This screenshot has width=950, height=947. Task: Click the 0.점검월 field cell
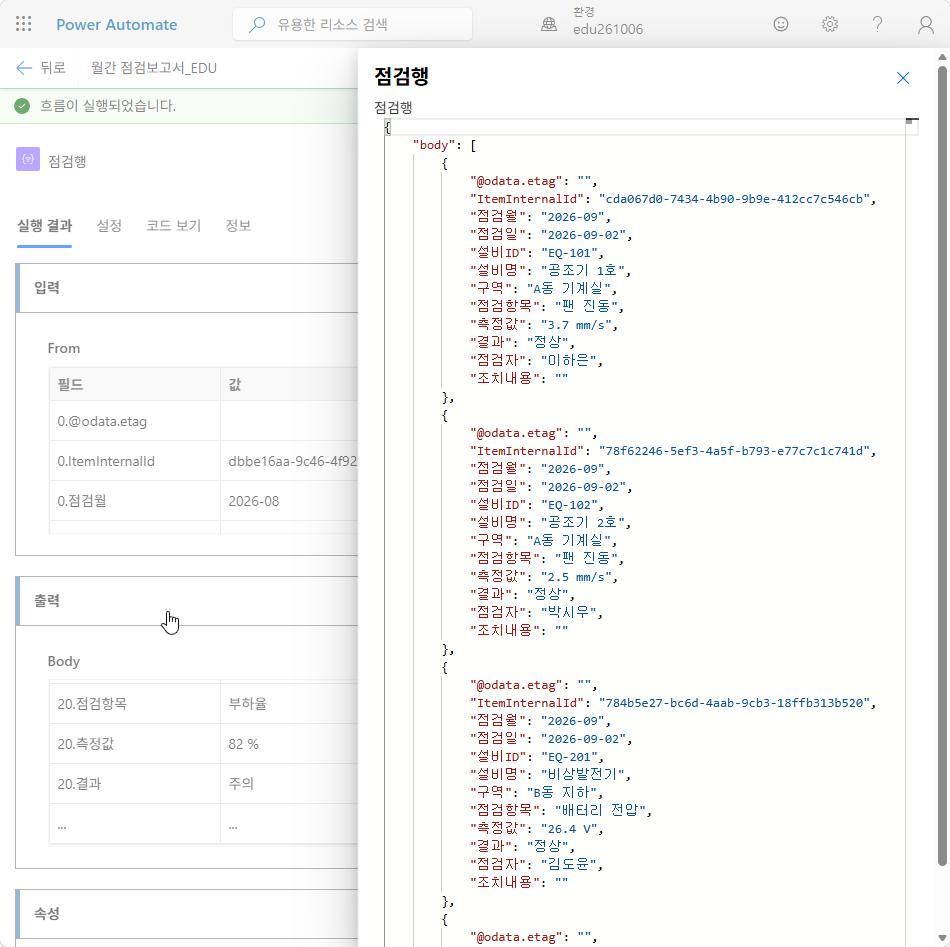pyautogui.click(x=135, y=501)
